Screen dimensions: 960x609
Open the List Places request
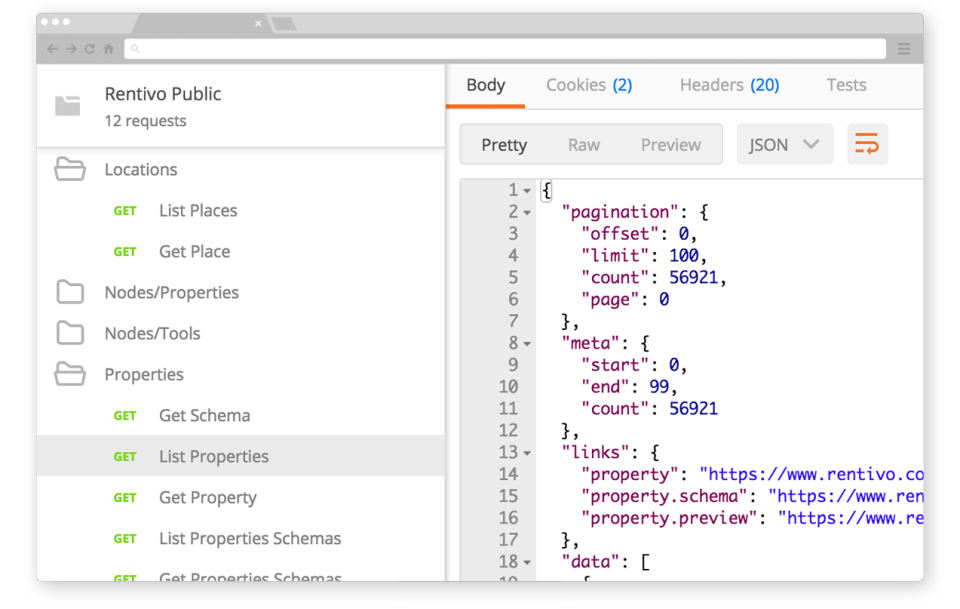tap(198, 210)
